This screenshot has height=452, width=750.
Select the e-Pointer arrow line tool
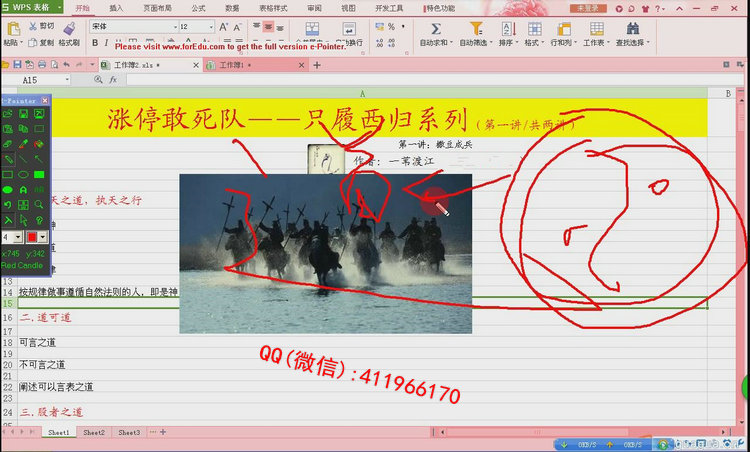click(39, 159)
